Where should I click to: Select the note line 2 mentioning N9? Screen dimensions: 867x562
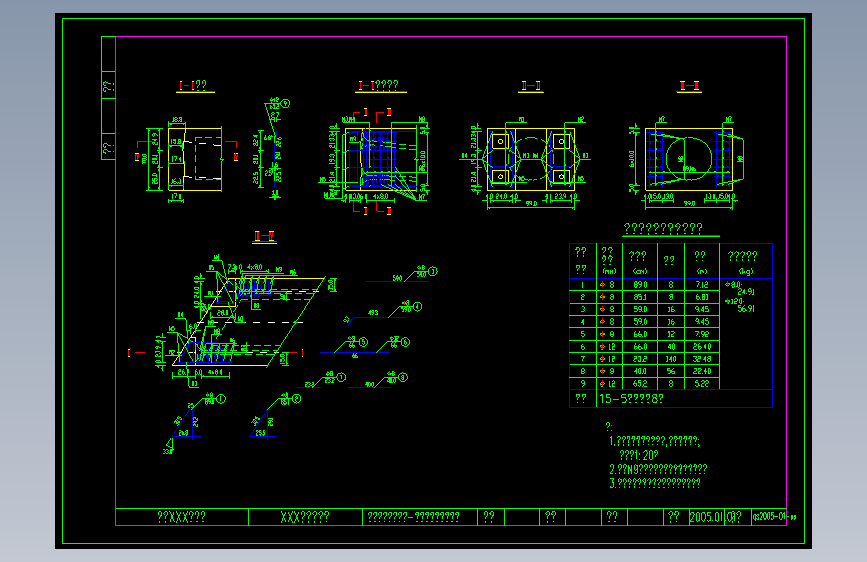coord(658,469)
